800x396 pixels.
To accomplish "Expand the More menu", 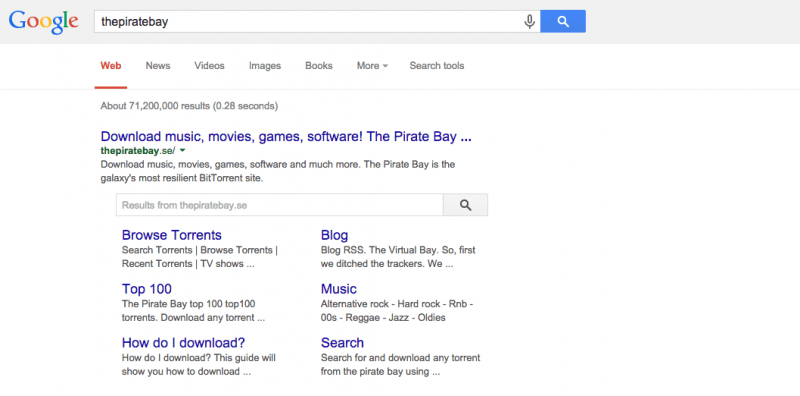I will coord(372,66).
